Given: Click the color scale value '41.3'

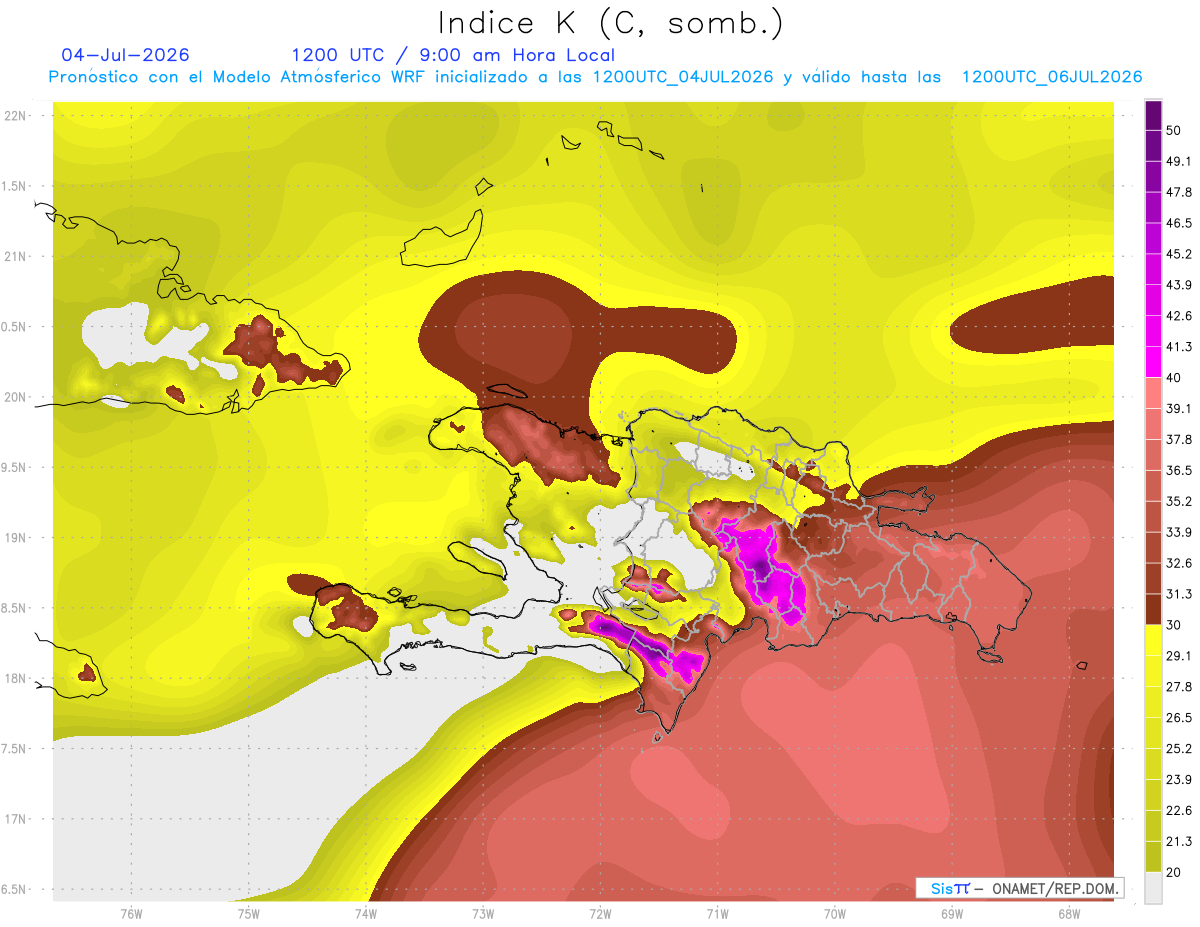Looking at the screenshot, I should (x=1179, y=347).
